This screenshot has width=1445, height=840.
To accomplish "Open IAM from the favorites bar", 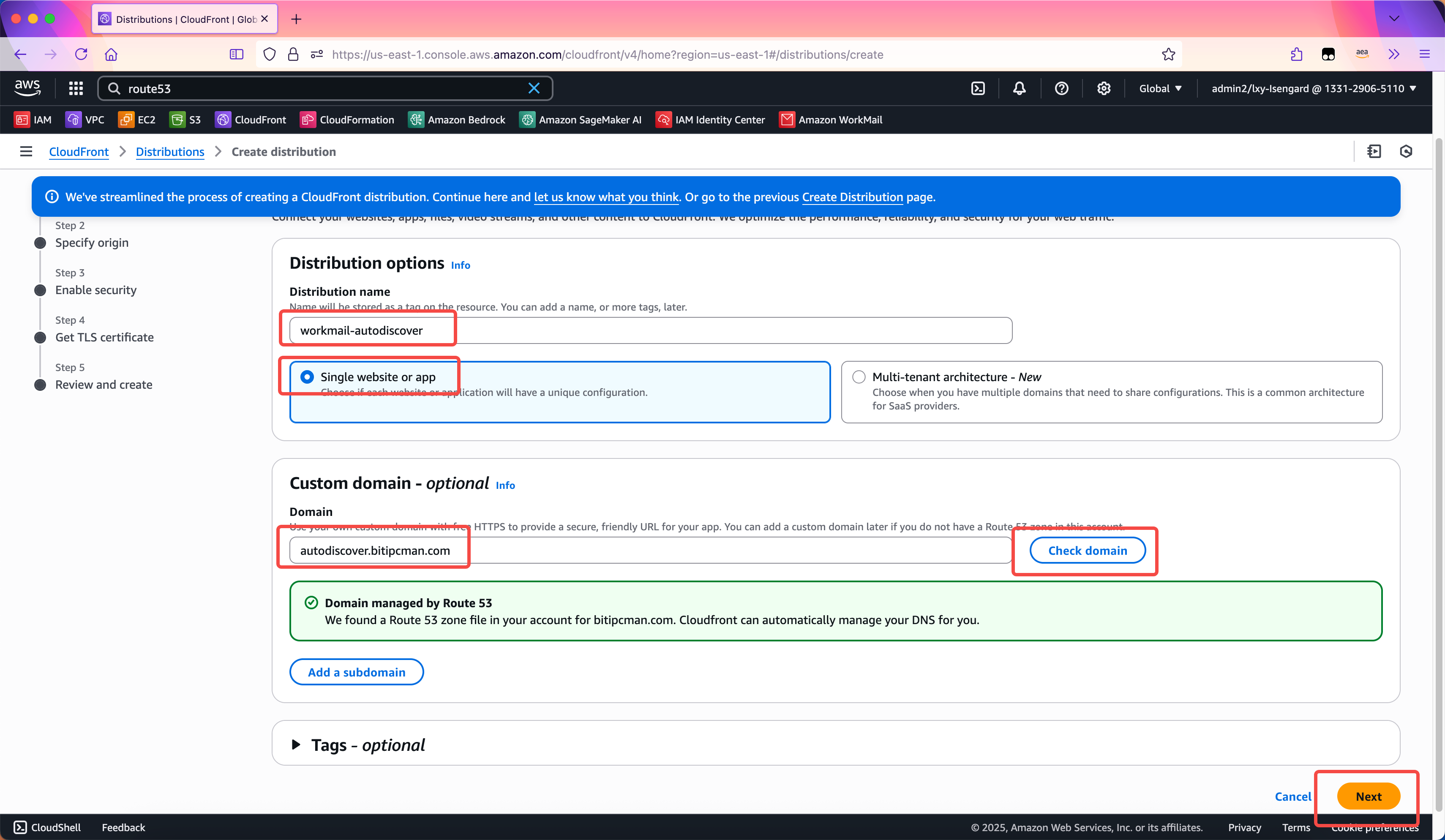I will coord(33,120).
